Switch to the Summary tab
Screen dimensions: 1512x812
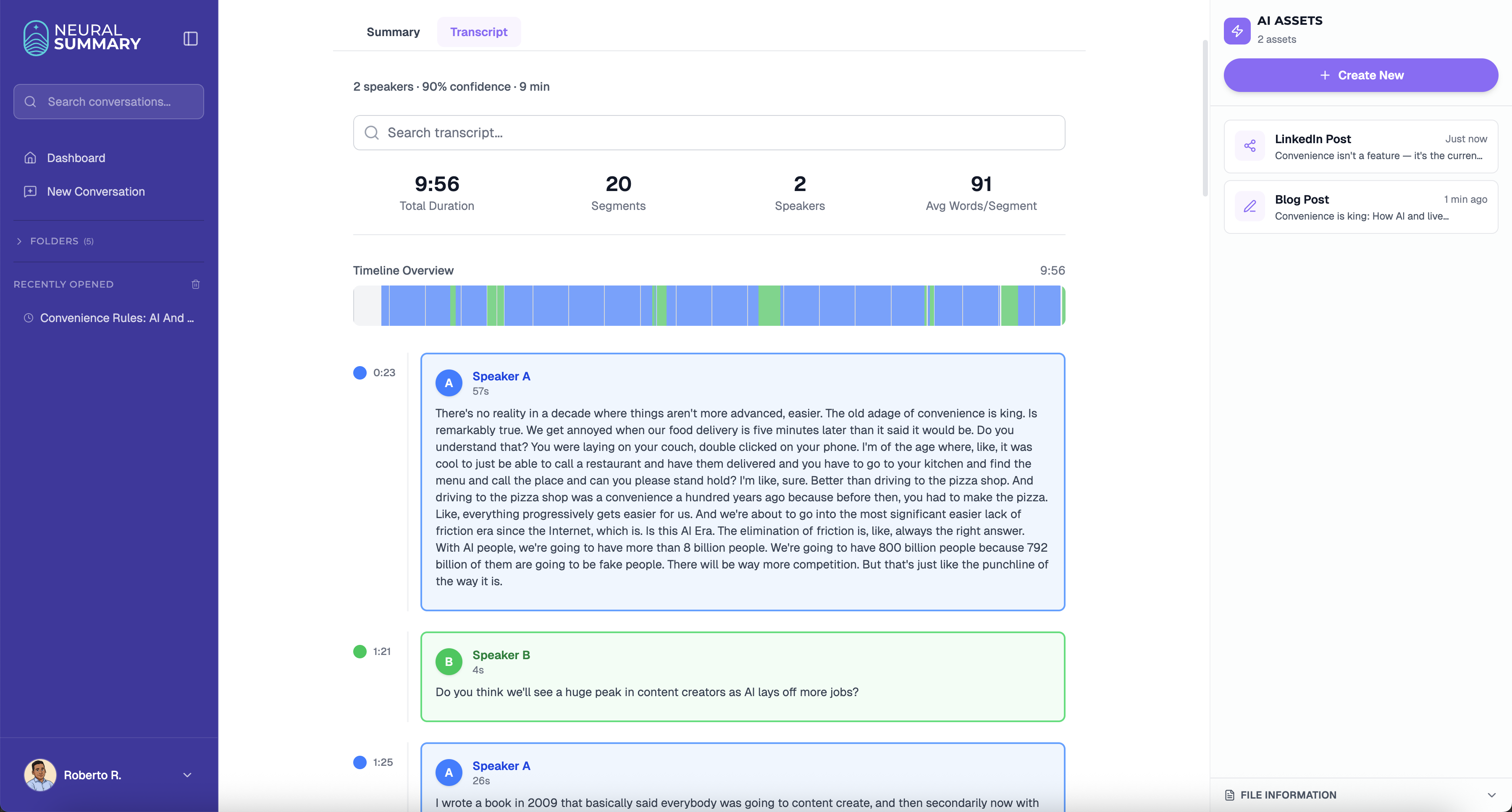click(x=393, y=31)
